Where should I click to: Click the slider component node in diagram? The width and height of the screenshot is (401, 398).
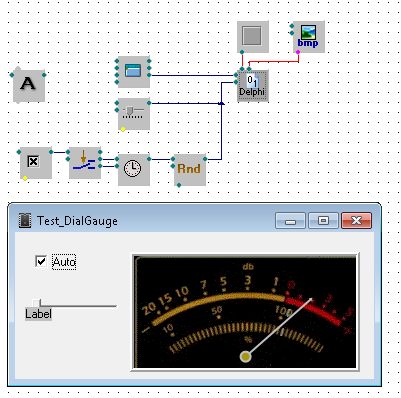(x=134, y=114)
